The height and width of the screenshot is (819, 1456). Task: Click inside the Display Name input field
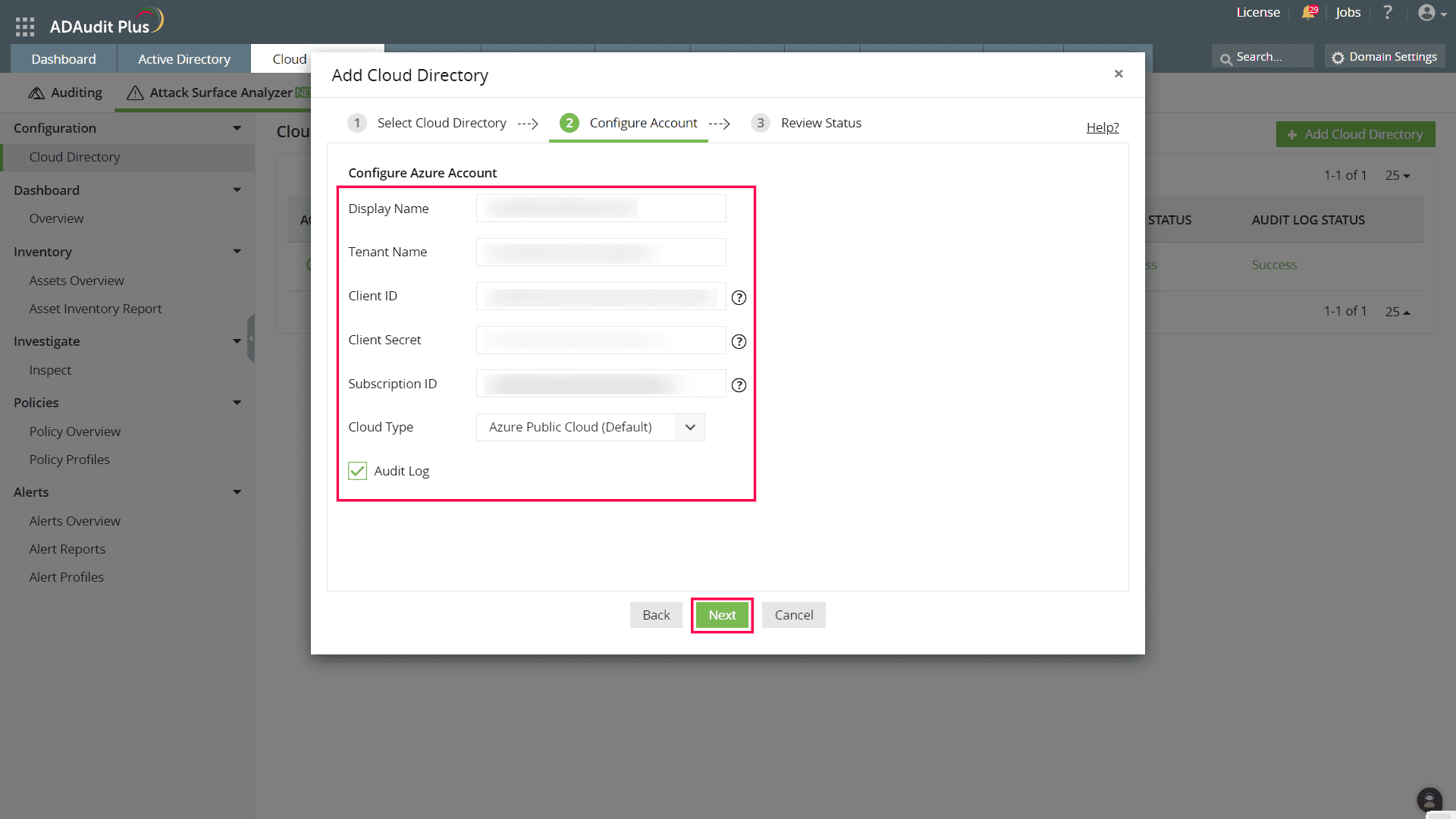tap(600, 208)
